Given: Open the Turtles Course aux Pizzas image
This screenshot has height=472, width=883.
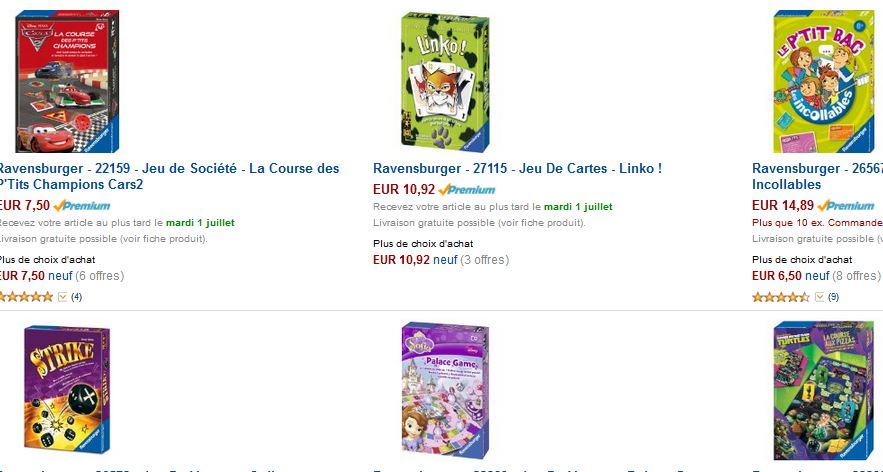Looking at the screenshot, I should tap(823, 390).
